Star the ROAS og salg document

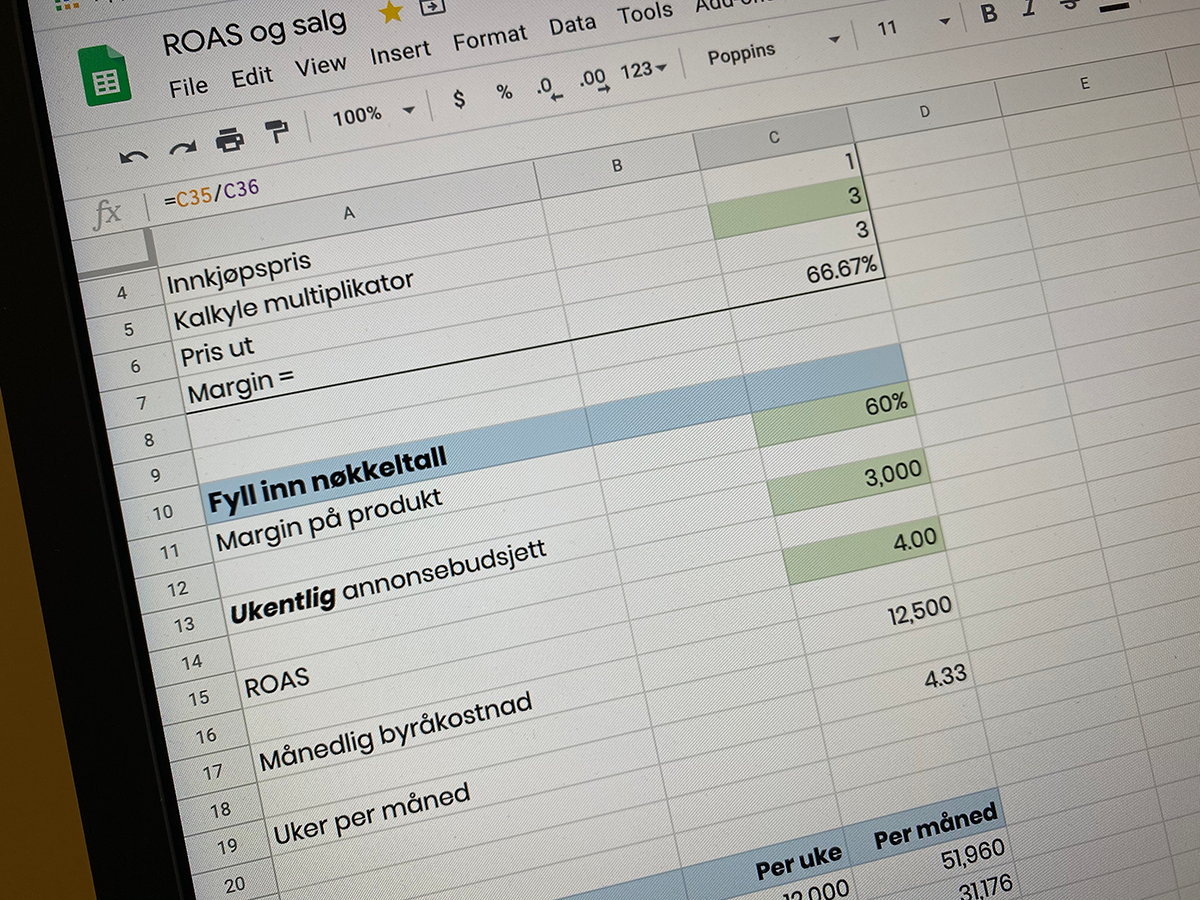[392, 12]
